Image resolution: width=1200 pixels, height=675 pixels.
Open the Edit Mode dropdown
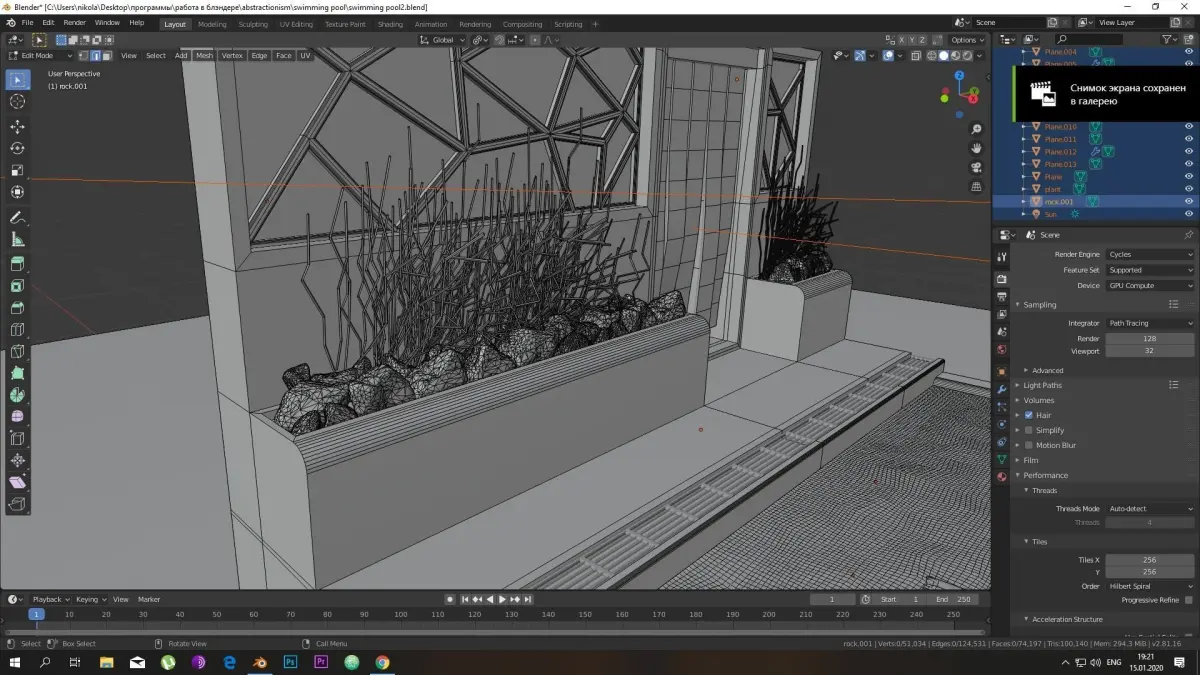pyautogui.click(x=40, y=55)
